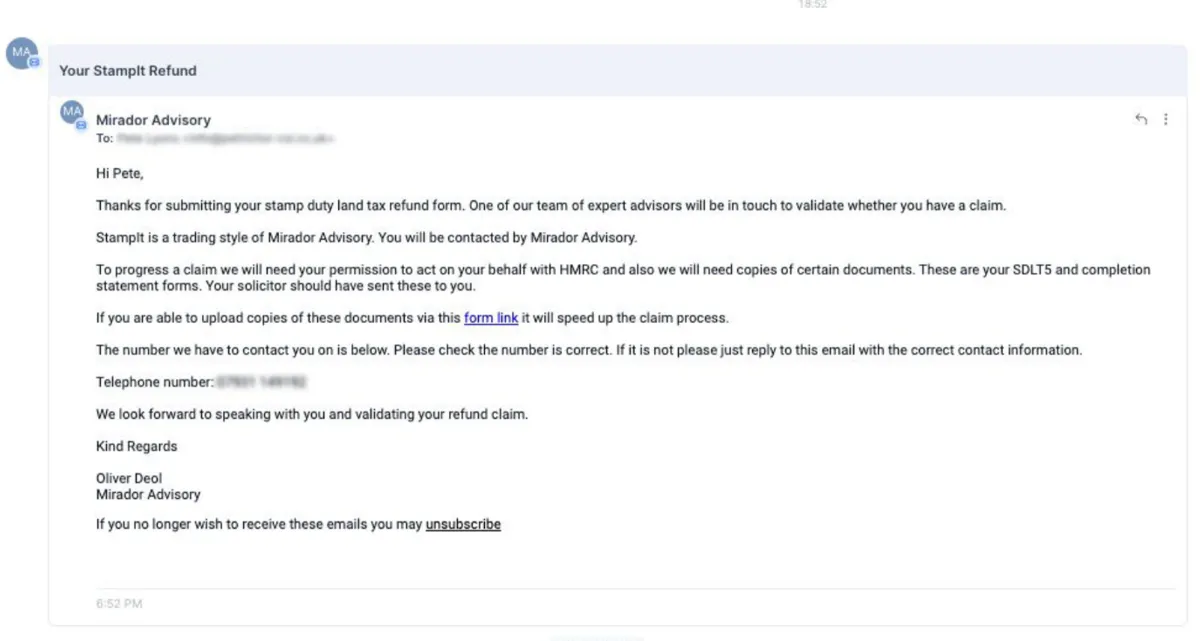Click the Mirador Advisory signature line

[148, 494]
